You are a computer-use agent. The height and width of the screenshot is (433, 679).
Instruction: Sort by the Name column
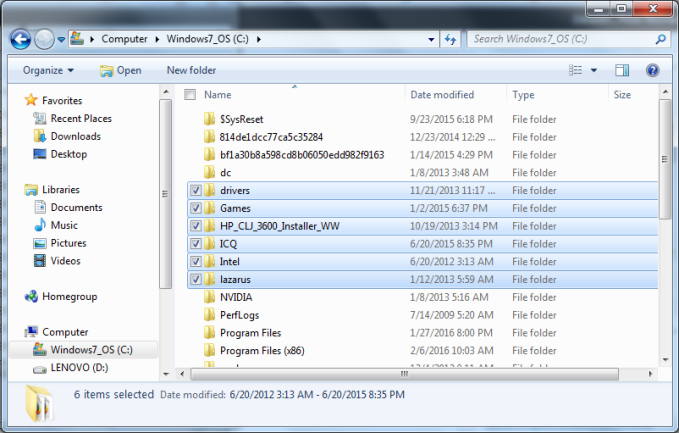coord(217,94)
